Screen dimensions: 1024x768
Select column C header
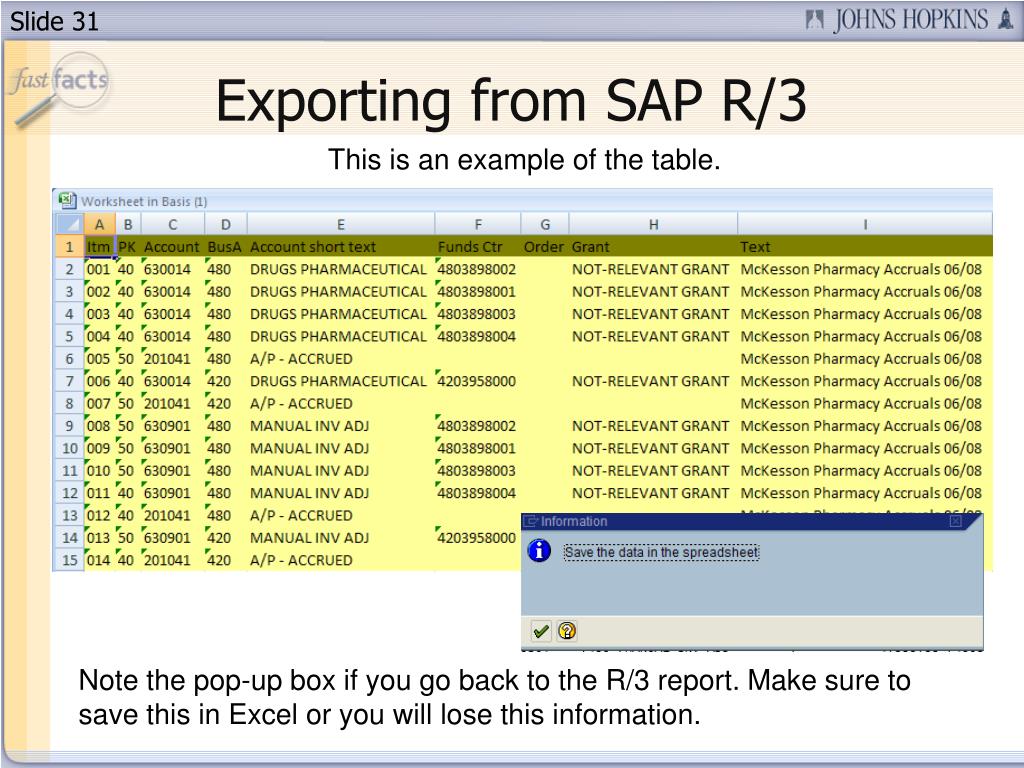172,224
